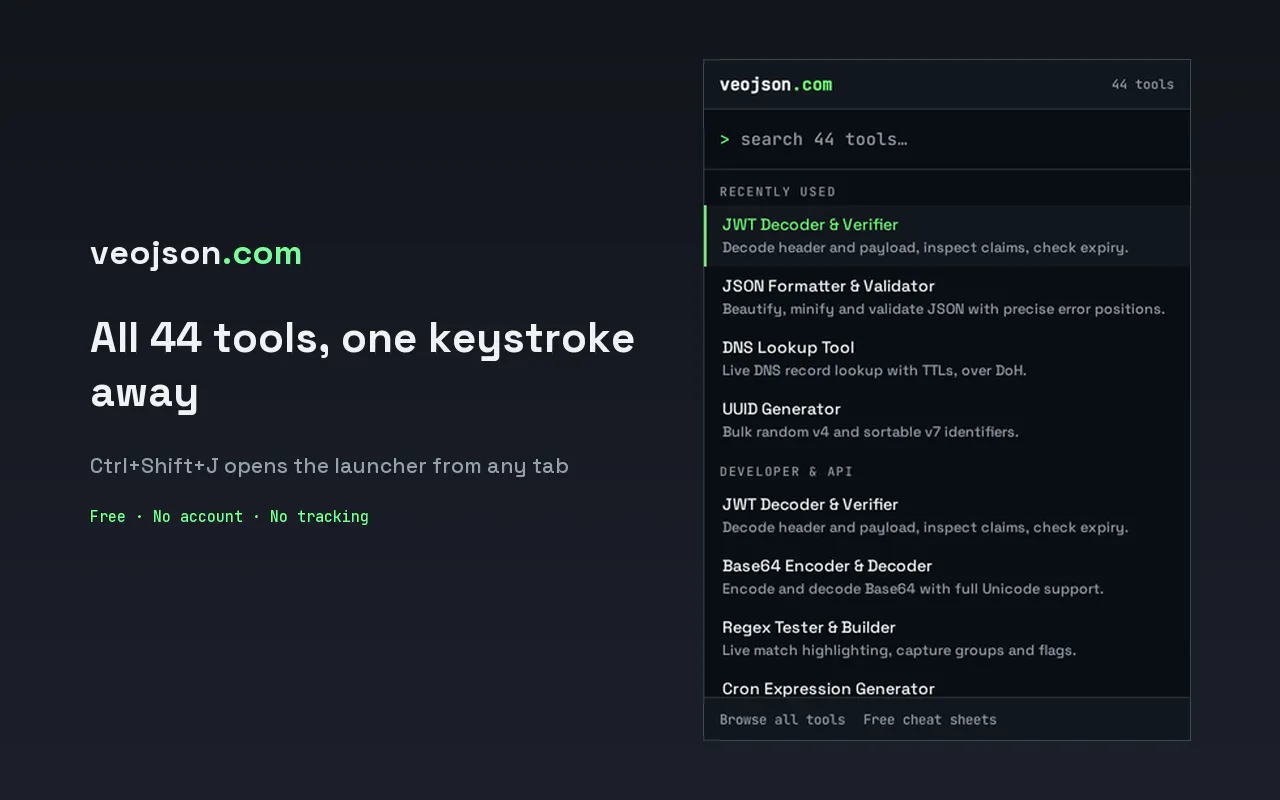Click 'Live DNS record lookup with TTLs' description
The height and width of the screenshot is (800, 1280).
coord(874,370)
